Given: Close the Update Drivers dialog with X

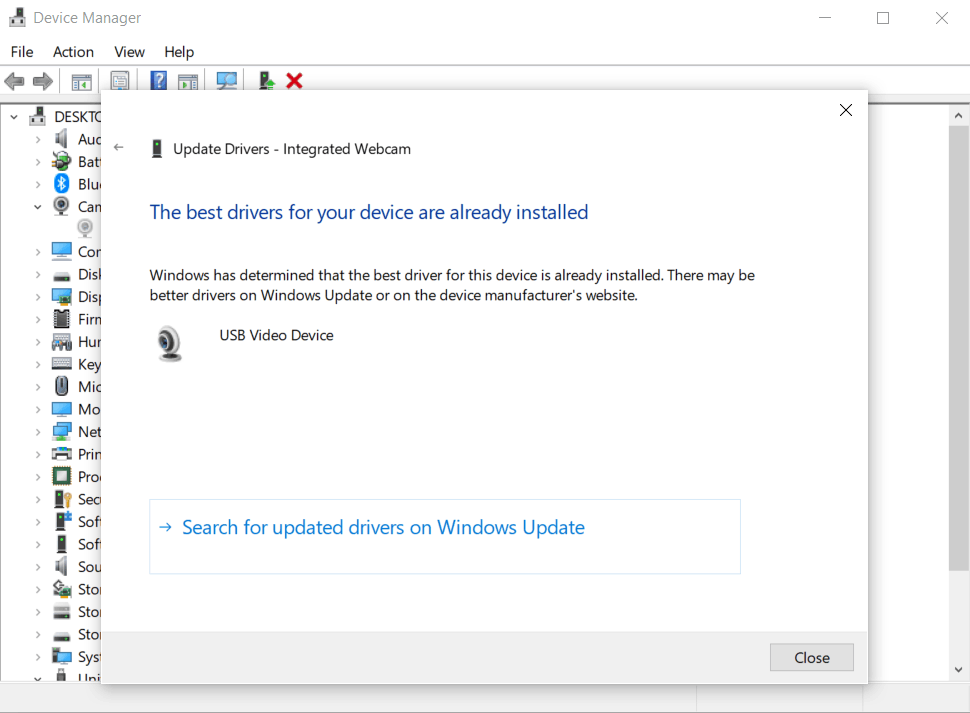Looking at the screenshot, I should click(846, 110).
